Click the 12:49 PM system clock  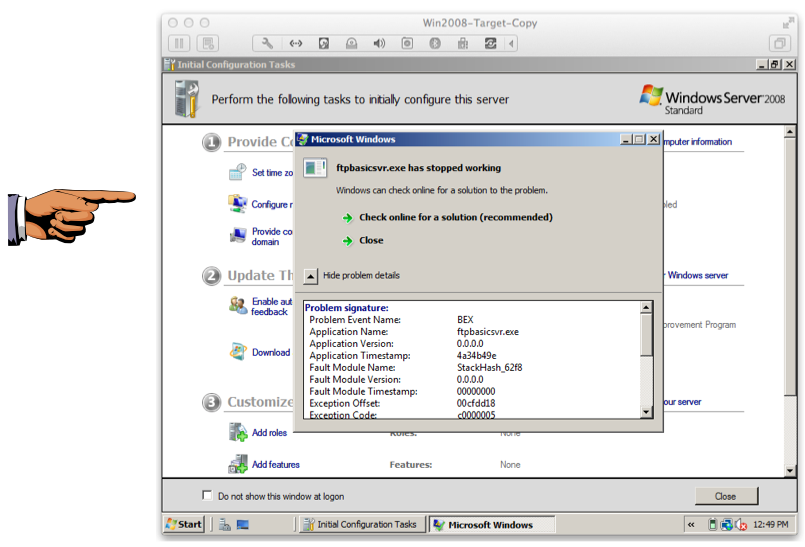[770, 524]
